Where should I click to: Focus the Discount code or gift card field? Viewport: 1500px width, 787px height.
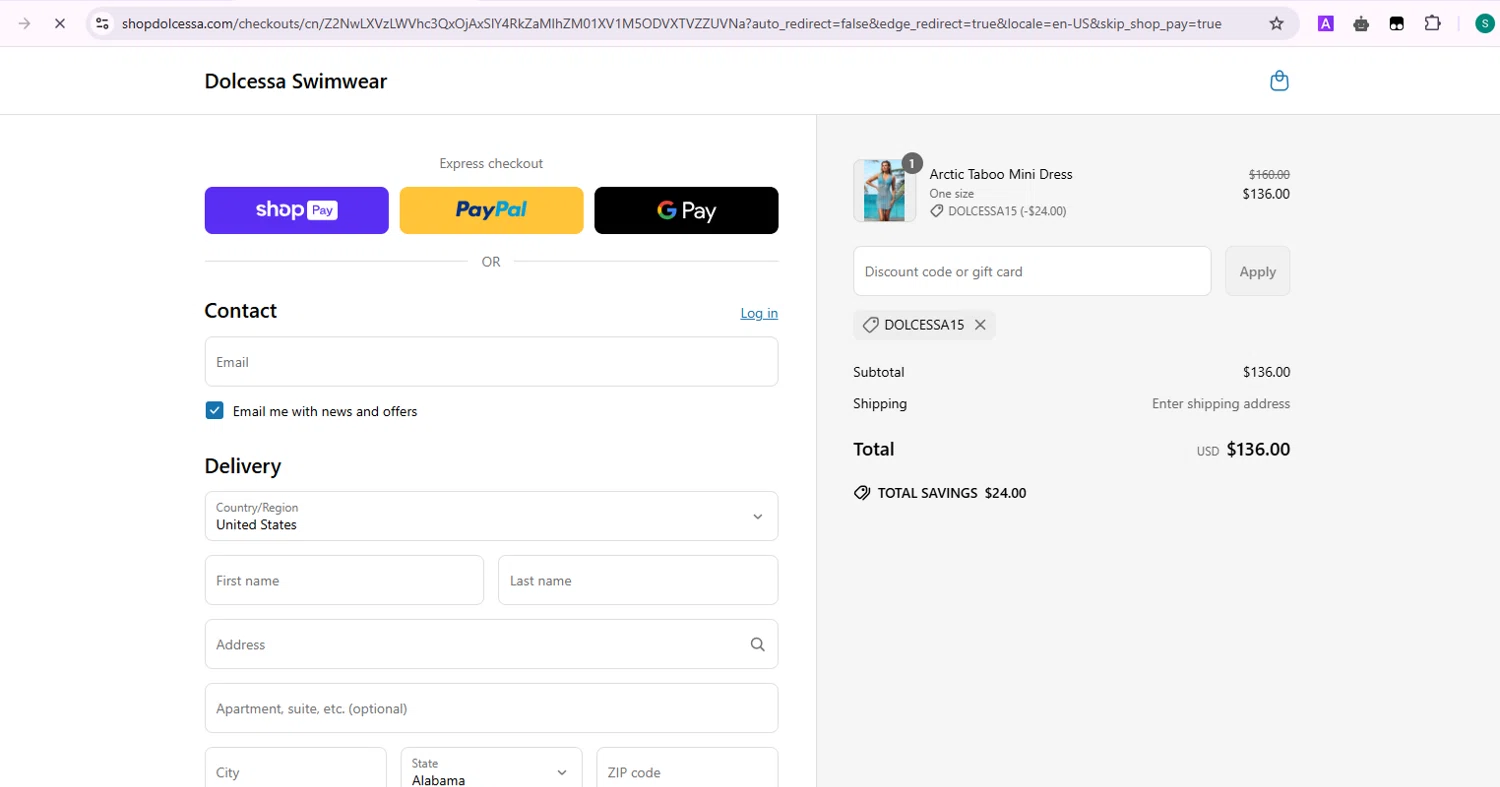(1032, 271)
